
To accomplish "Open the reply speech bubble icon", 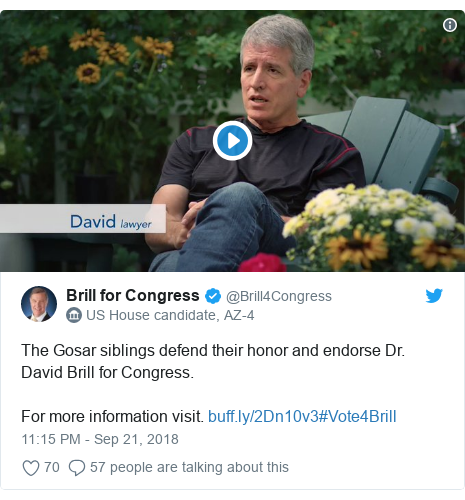I will [77, 467].
